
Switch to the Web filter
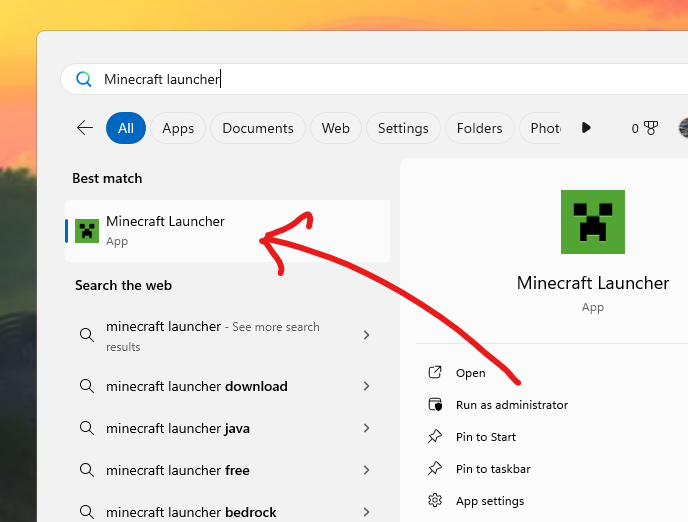tap(336, 128)
